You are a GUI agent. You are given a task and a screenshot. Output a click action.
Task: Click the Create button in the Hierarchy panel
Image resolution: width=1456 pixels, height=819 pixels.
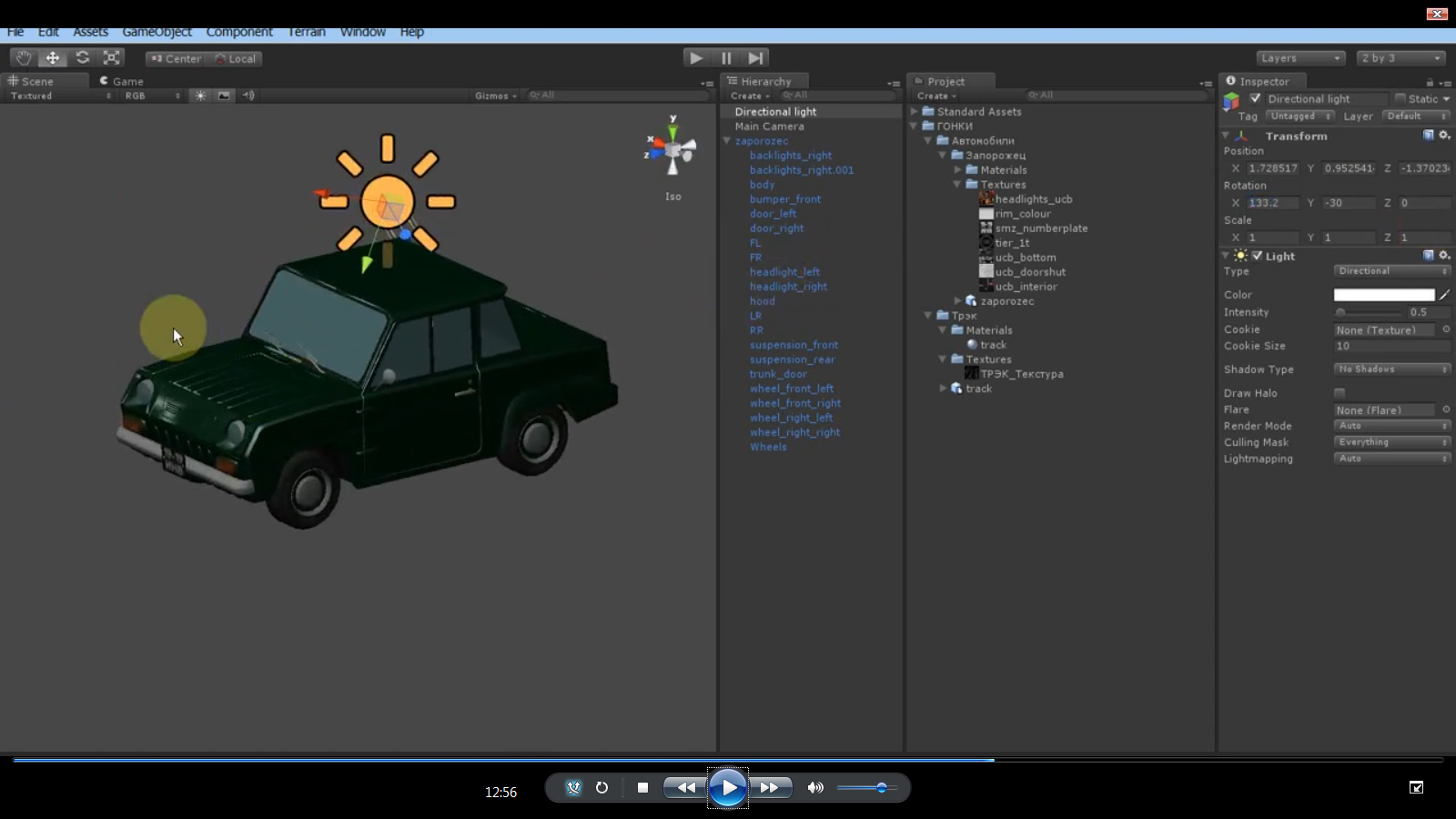click(746, 96)
